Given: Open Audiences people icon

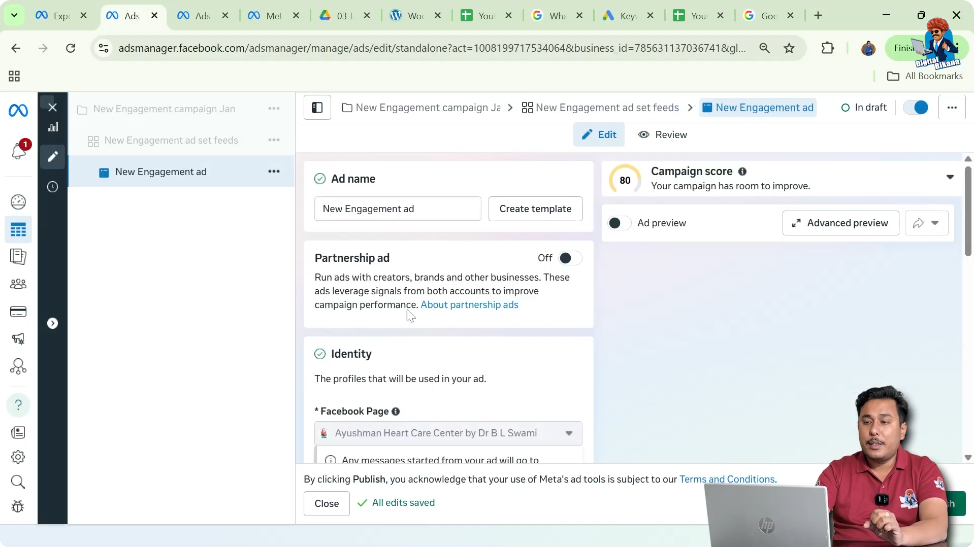Looking at the screenshot, I should [x=18, y=284].
